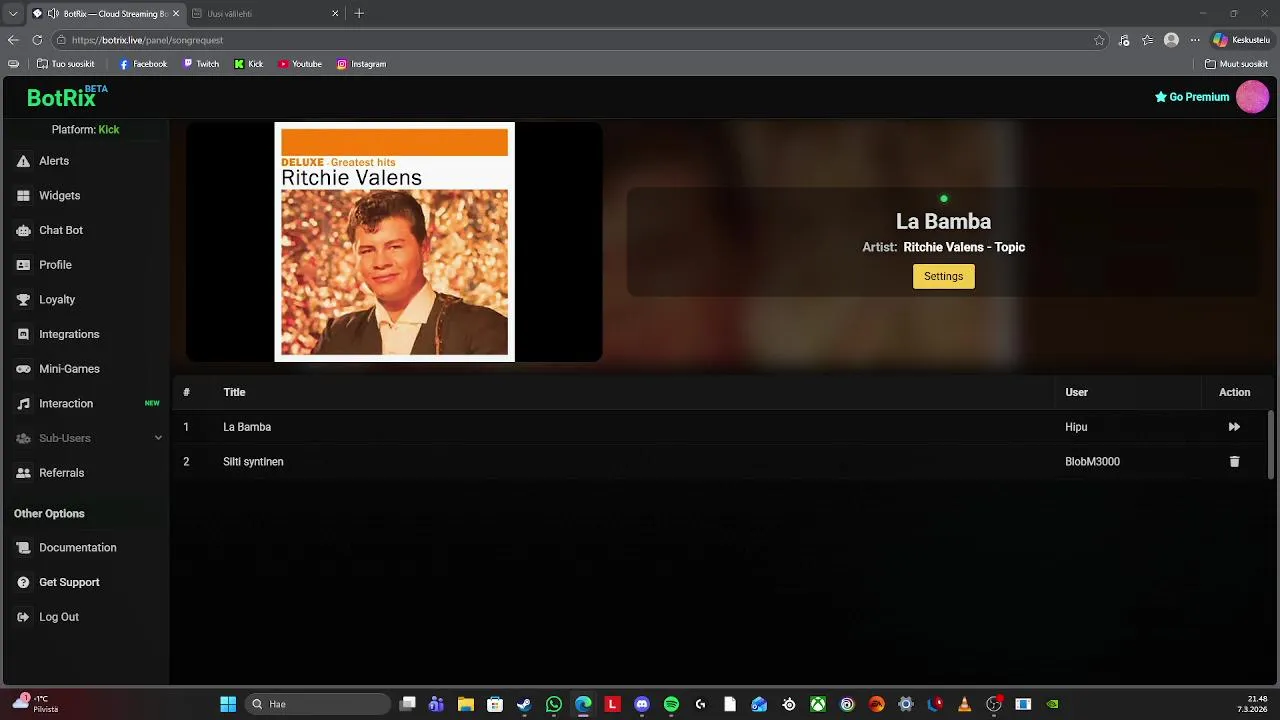Click the Kick platform label
Image resolution: width=1280 pixels, height=720 pixels.
click(x=109, y=130)
